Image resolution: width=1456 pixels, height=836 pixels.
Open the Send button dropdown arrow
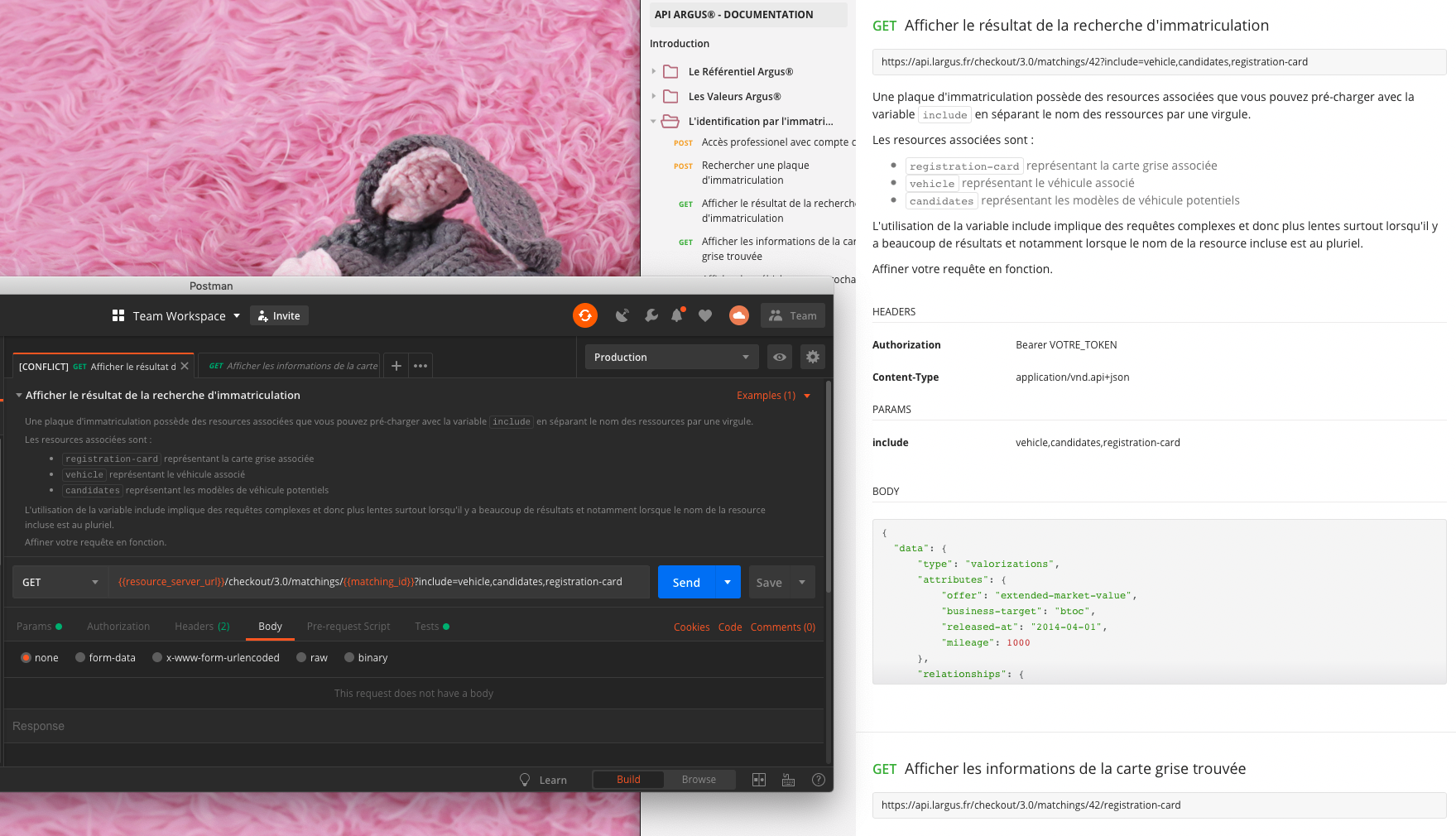728,582
